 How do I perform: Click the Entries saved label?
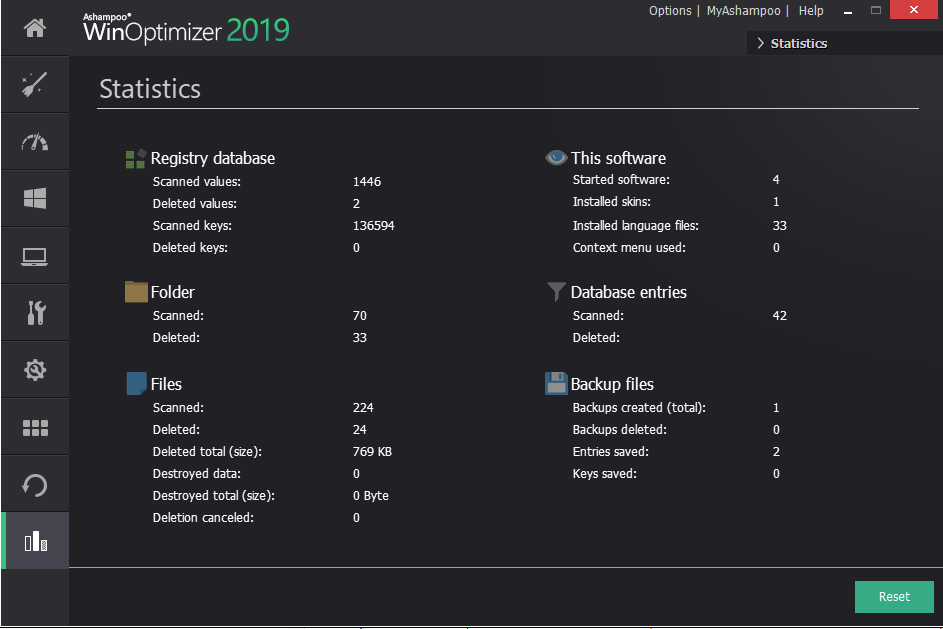click(610, 452)
